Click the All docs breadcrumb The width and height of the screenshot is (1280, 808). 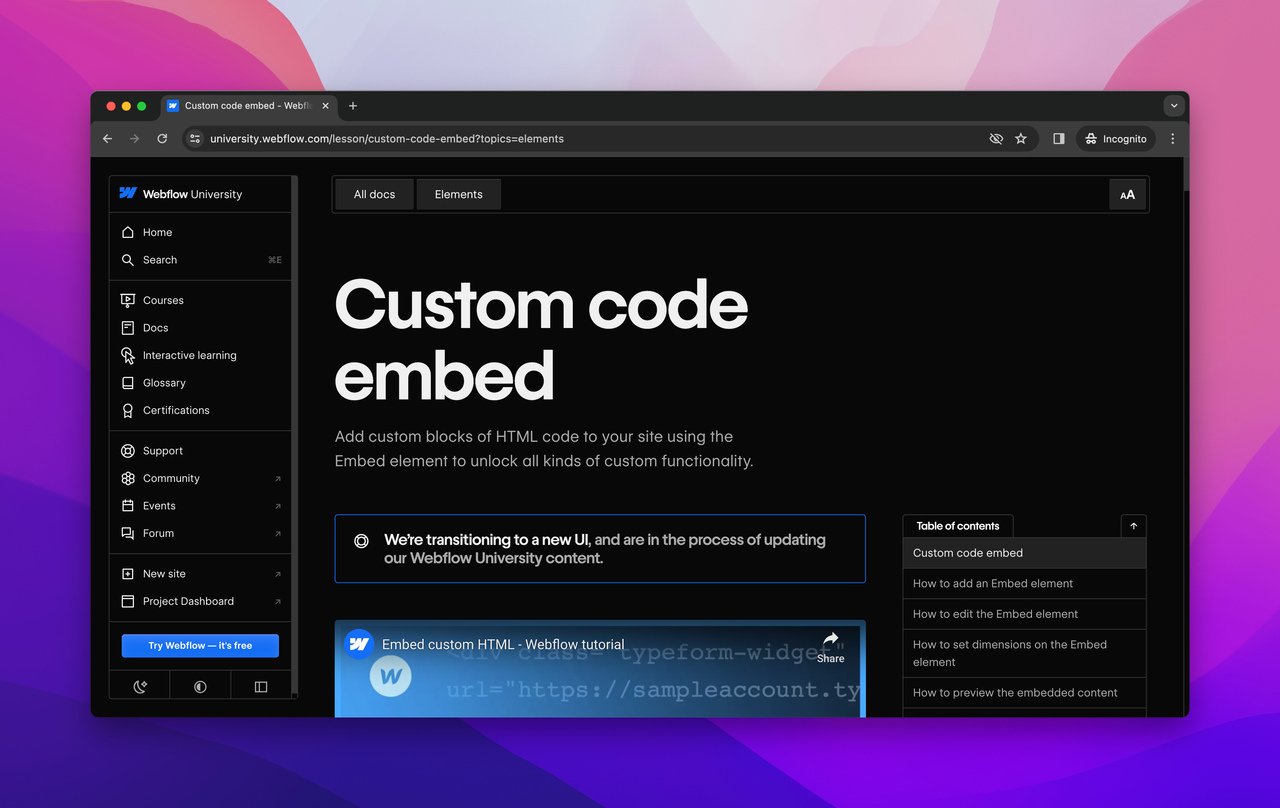coord(375,194)
